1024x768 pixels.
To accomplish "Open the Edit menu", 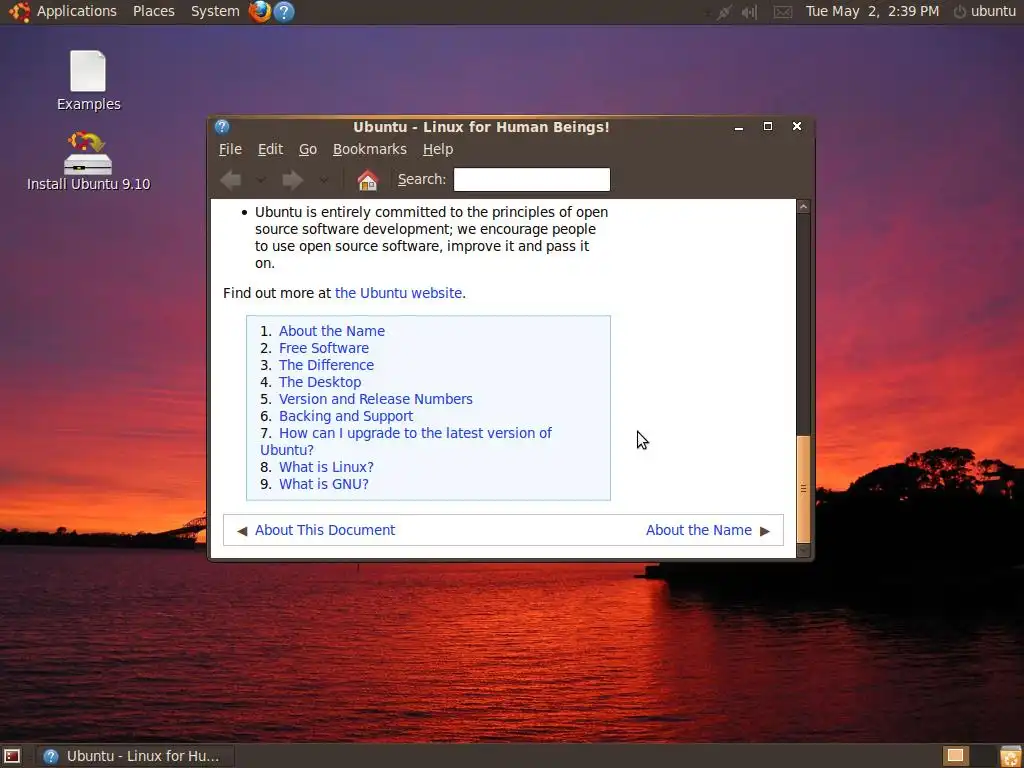I will coord(270,149).
